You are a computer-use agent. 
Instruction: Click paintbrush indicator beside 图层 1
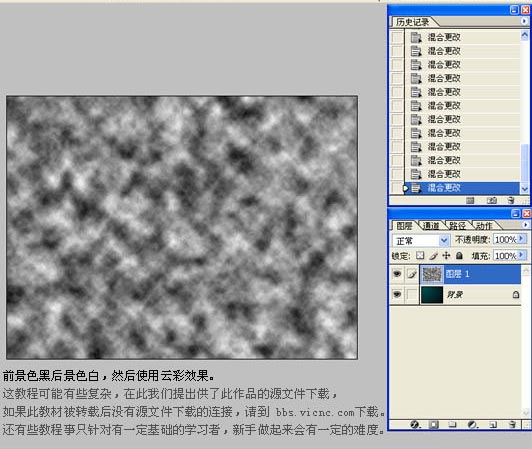tap(412, 274)
